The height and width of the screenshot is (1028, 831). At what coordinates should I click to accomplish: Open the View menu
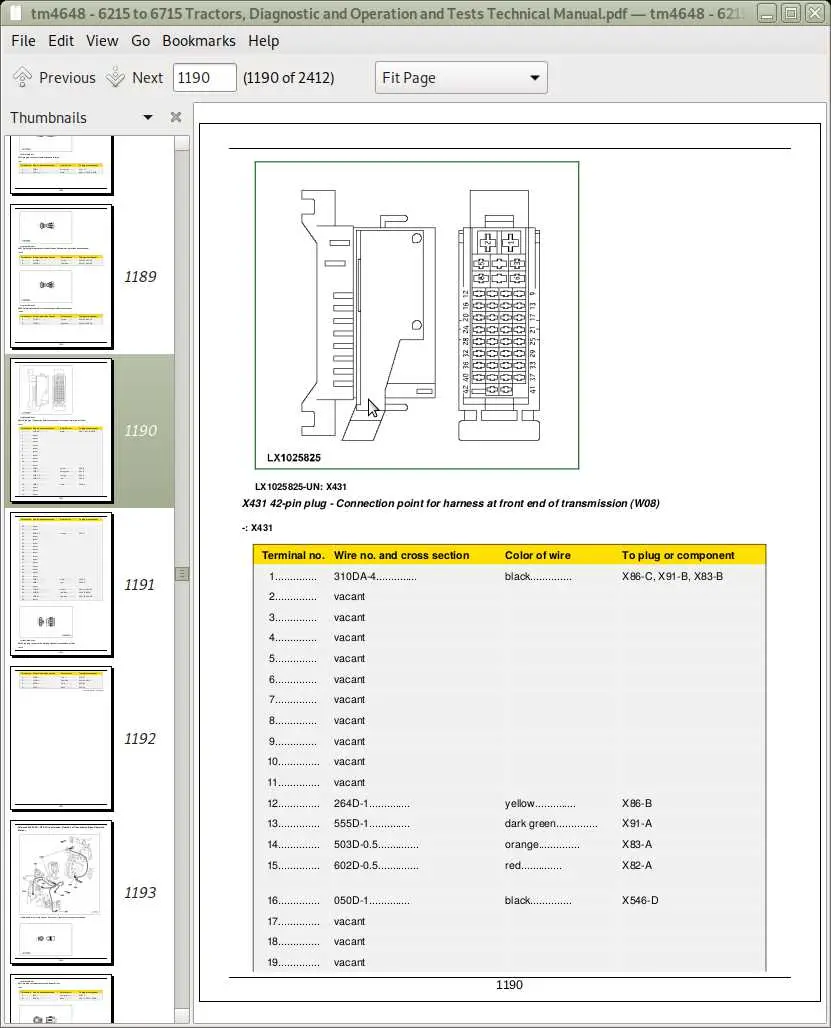[102, 41]
